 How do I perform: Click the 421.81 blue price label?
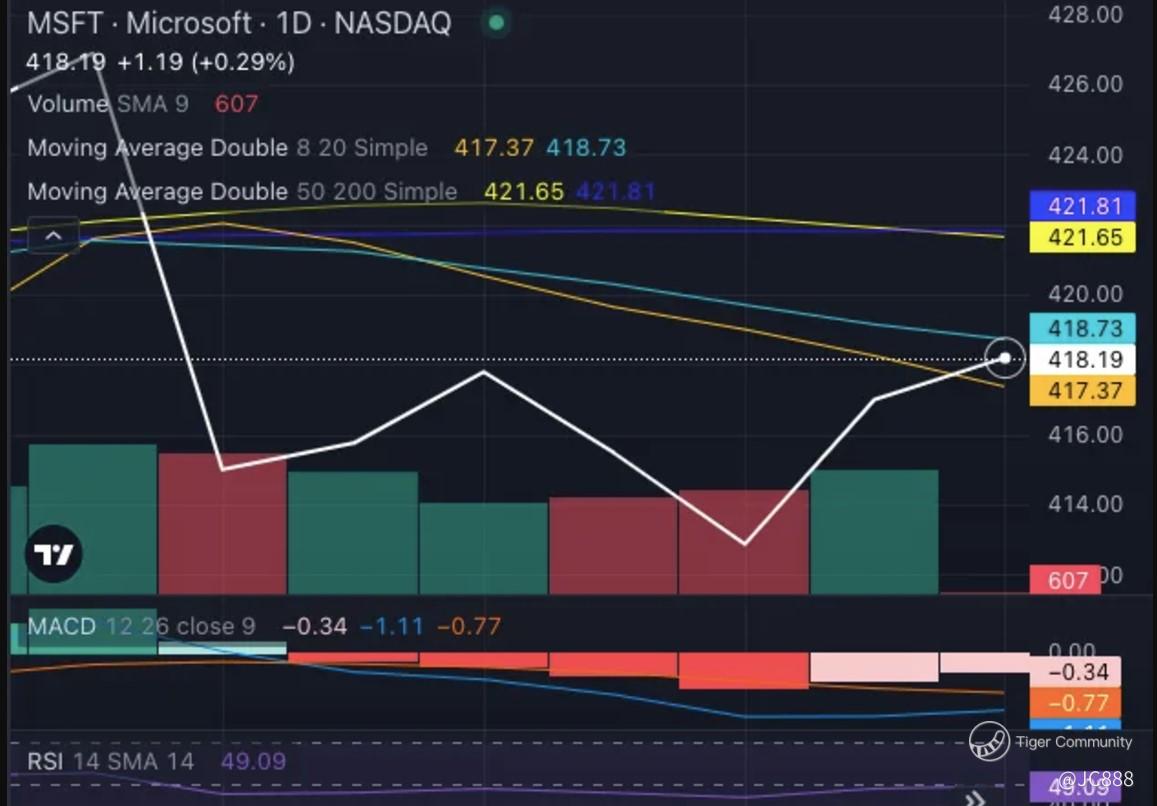(1082, 206)
